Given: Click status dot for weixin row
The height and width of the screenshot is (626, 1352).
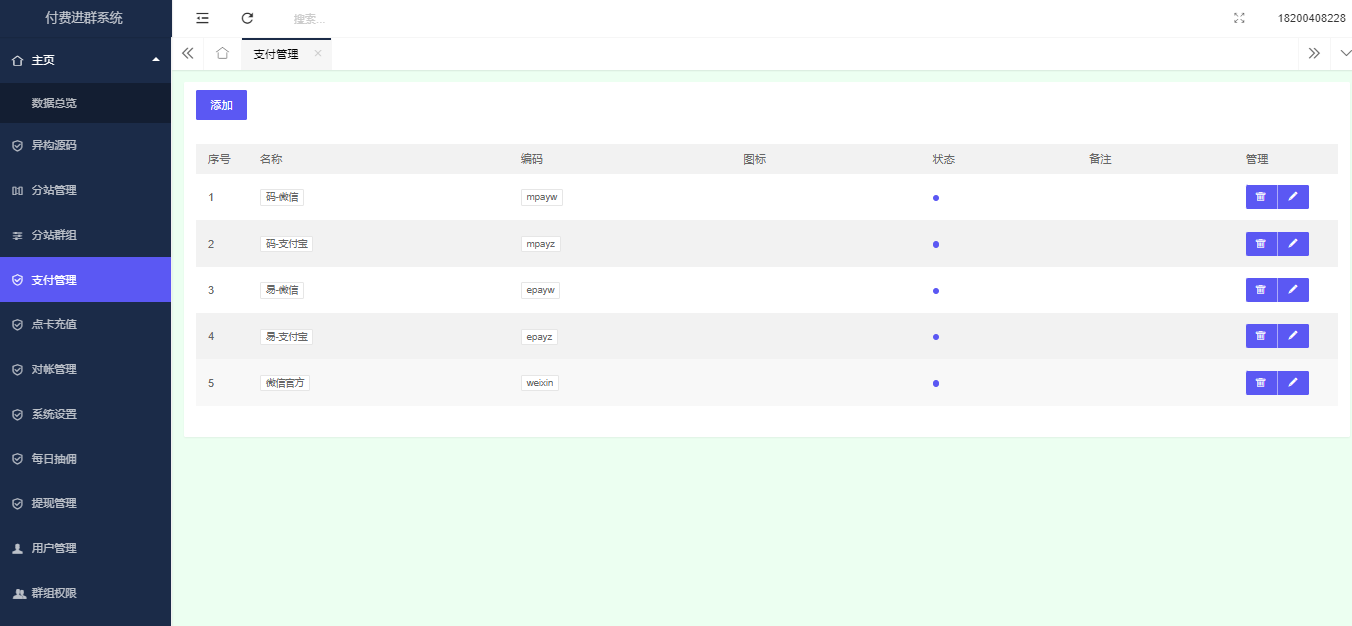Looking at the screenshot, I should pyautogui.click(x=935, y=383).
